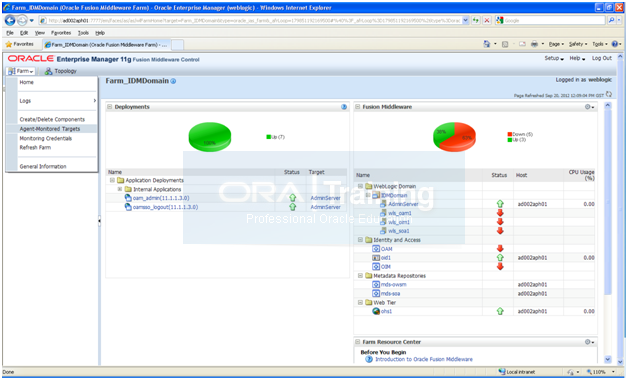
Task: Open wls_soa1 server link
Action: [x=399, y=231]
